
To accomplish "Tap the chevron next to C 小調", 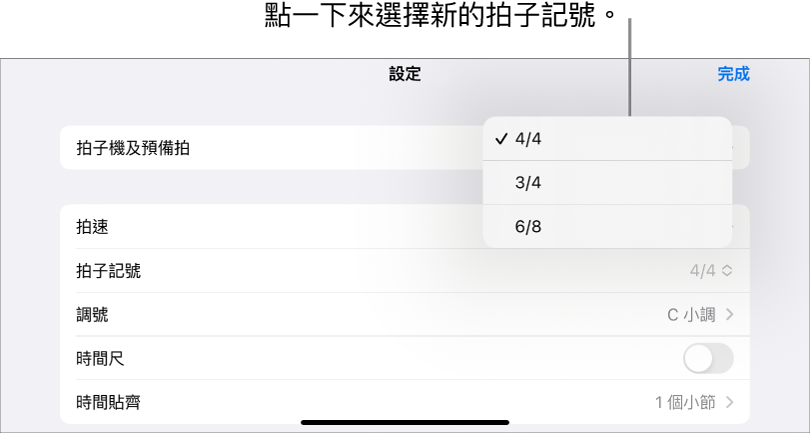I will pyautogui.click(x=730, y=315).
